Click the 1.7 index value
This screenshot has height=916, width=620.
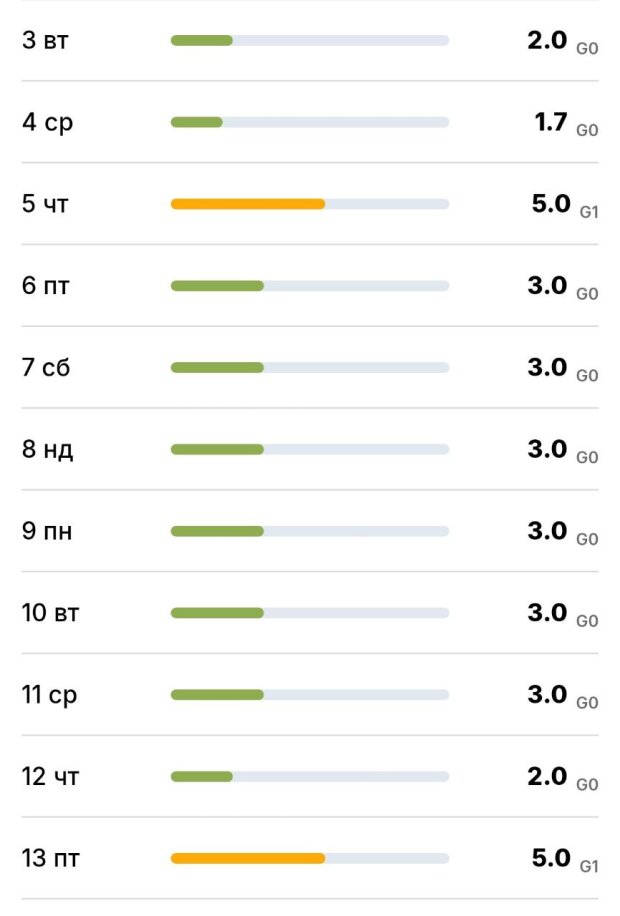click(x=551, y=122)
